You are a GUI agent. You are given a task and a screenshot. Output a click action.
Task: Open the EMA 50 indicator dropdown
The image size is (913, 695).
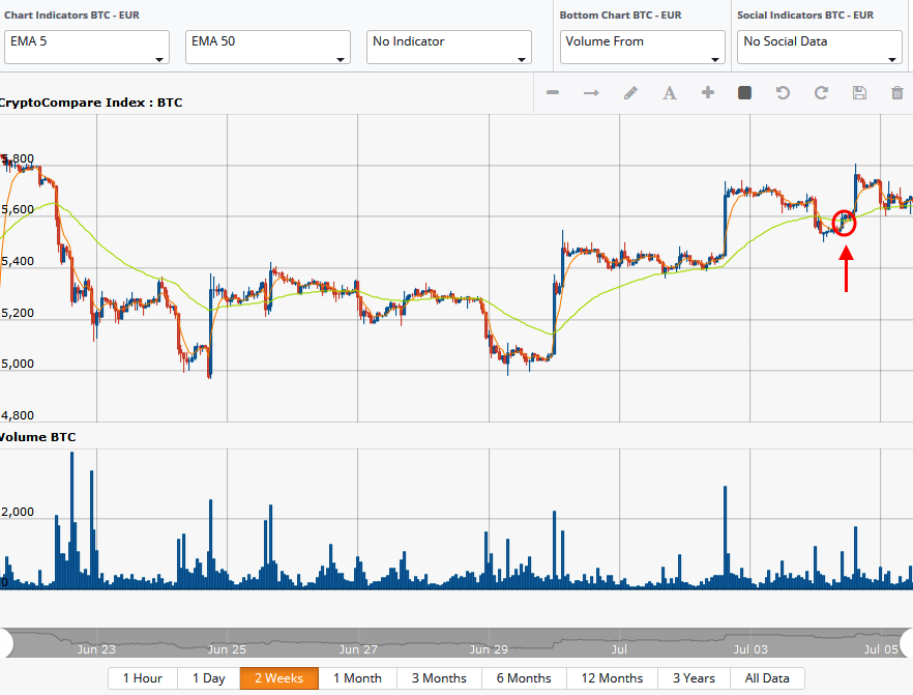pyautogui.click(x=268, y=47)
